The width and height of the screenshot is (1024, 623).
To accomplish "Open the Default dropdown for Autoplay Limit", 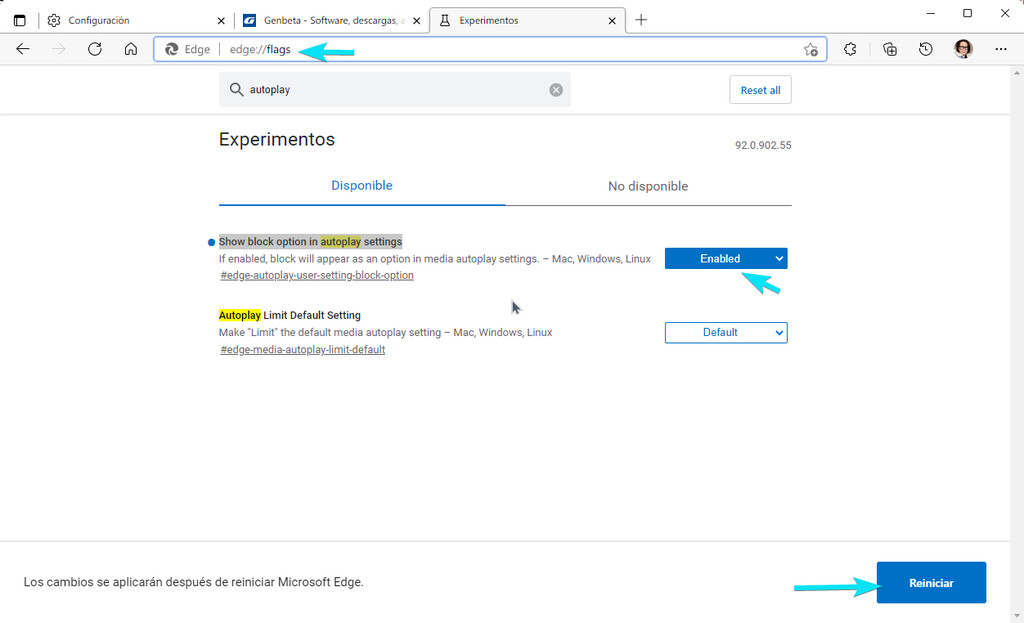I will click(x=725, y=332).
